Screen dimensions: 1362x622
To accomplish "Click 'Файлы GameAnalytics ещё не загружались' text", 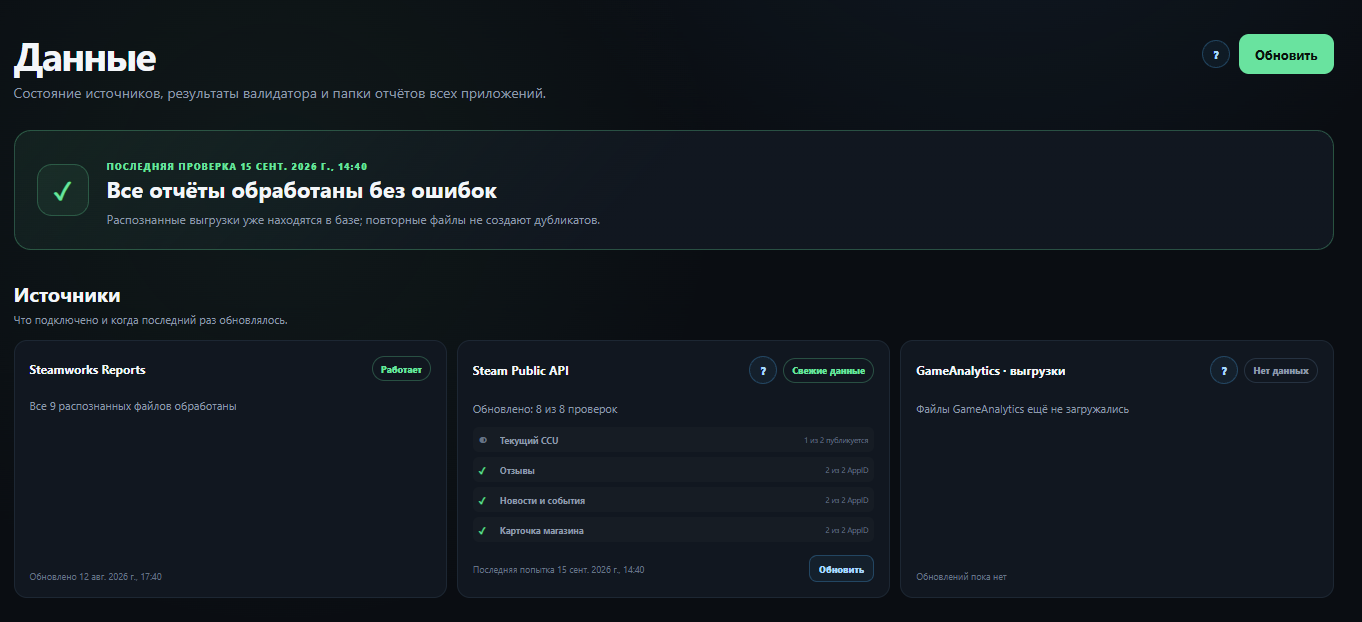I will point(1022,409).
